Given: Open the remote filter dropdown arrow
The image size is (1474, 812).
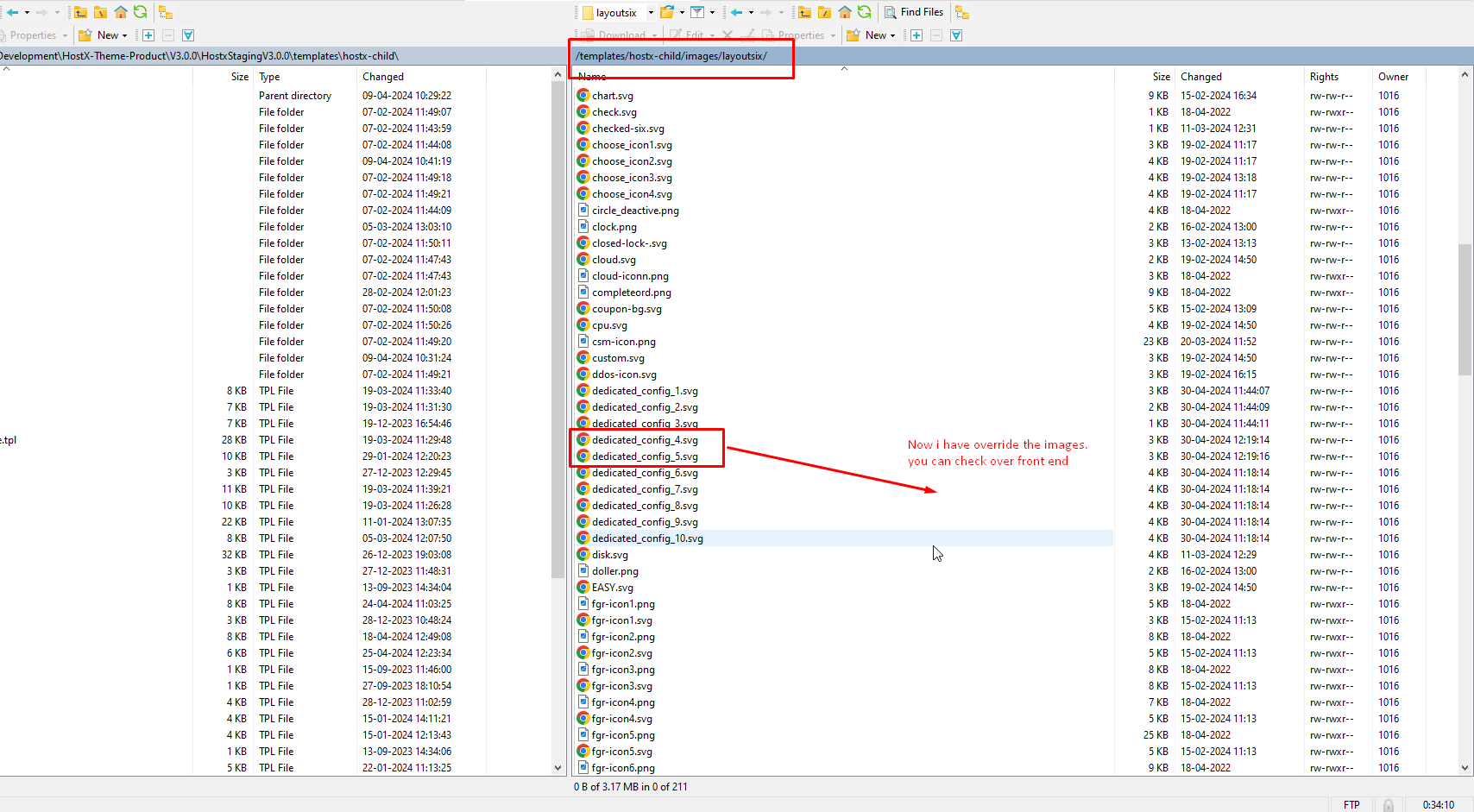Looking at the screenshot, I should point(712,12).
